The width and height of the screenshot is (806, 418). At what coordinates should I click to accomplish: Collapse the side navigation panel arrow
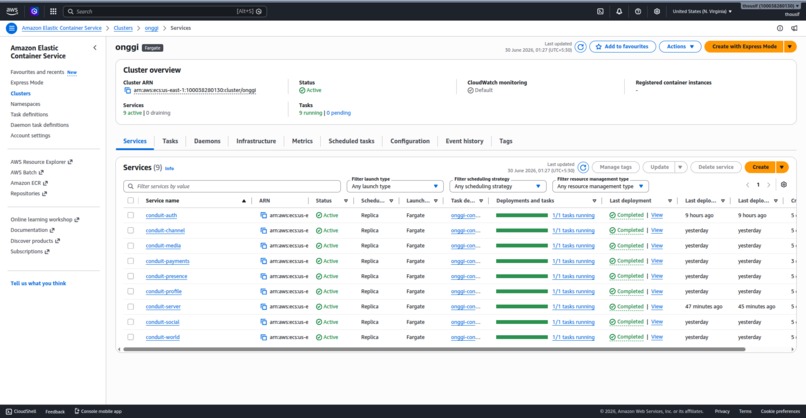(x=95, y=48)
